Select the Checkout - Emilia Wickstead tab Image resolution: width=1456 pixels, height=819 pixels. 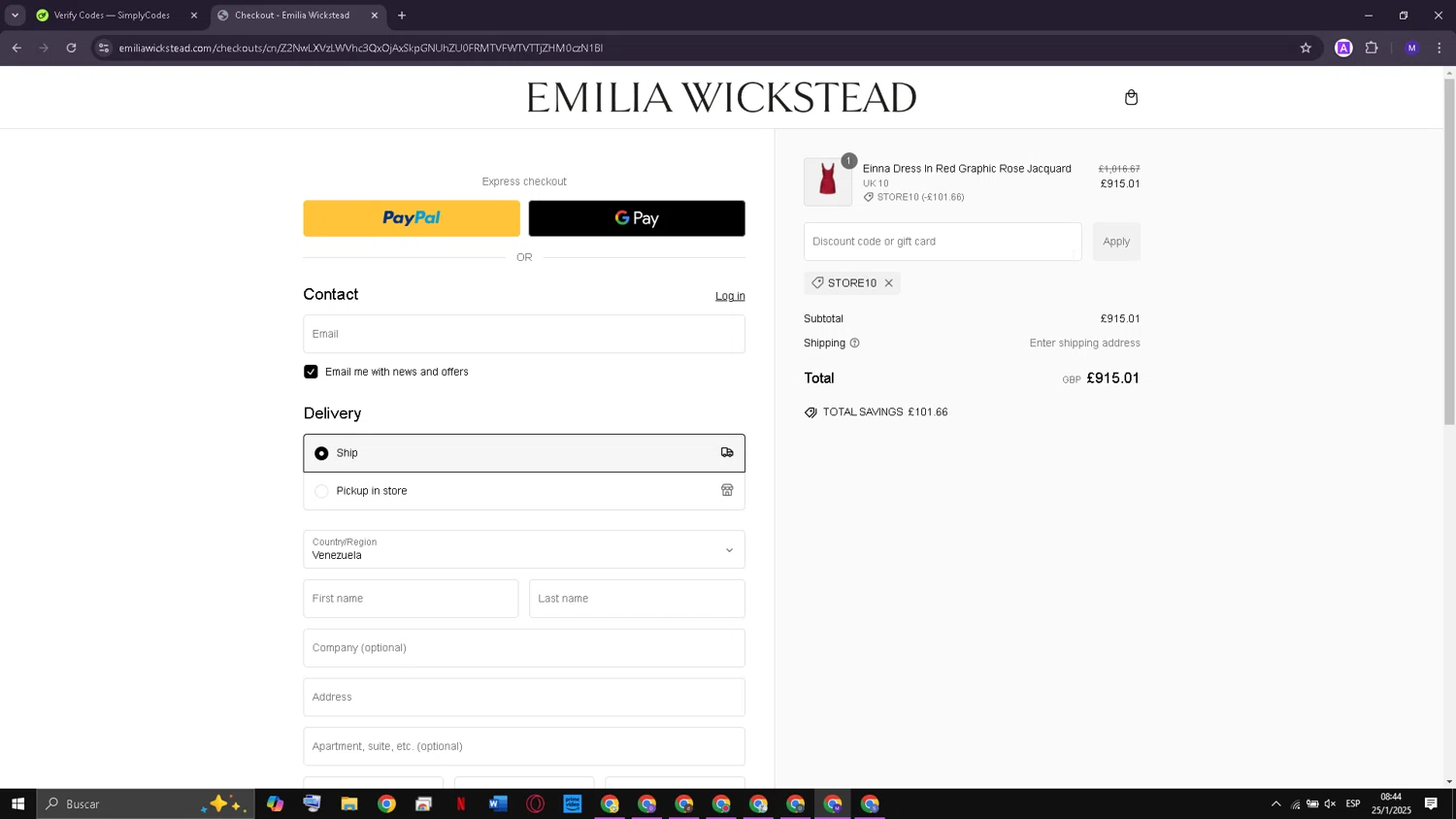pos(291,16)
